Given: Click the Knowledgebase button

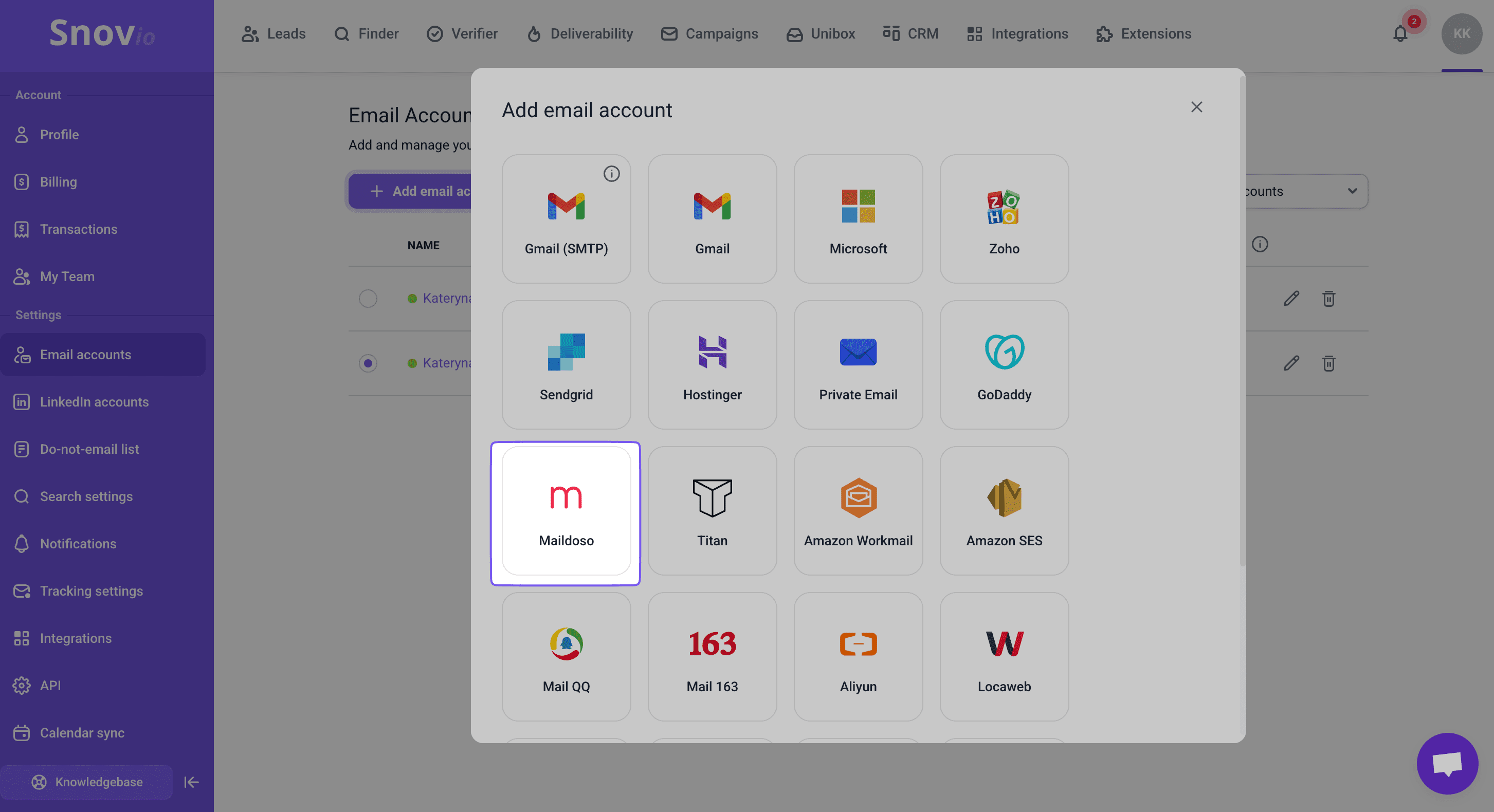Looking at the screenshot, I should [x=87, y=782].
